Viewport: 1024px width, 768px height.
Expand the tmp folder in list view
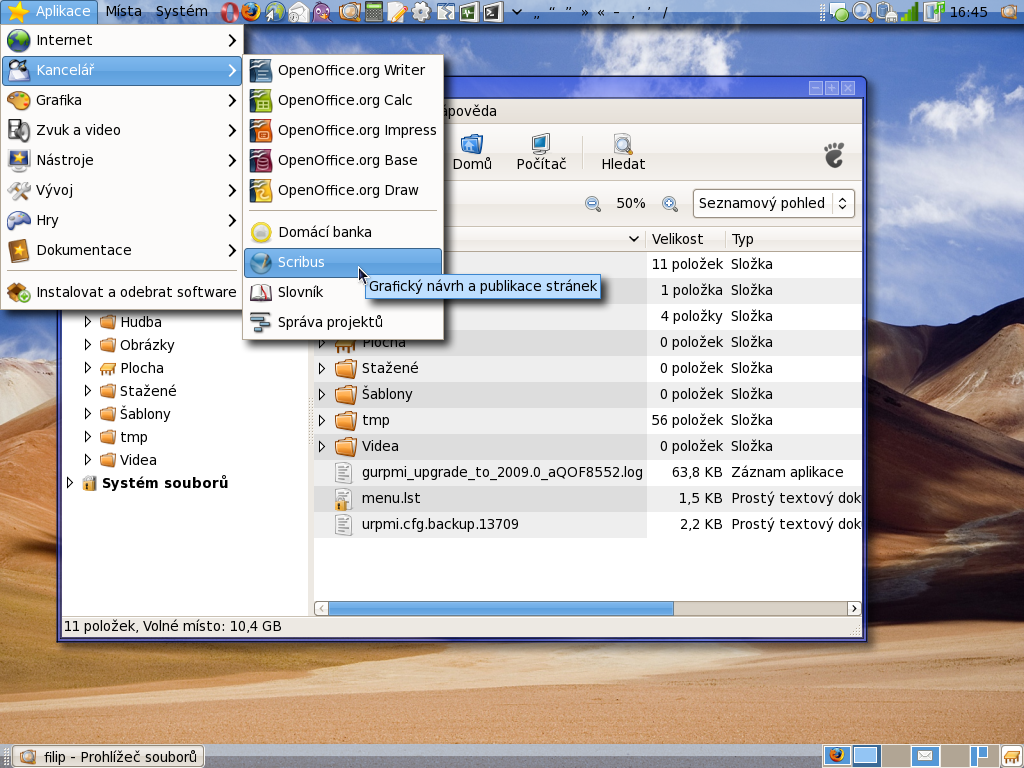click(x=322, y=420)
